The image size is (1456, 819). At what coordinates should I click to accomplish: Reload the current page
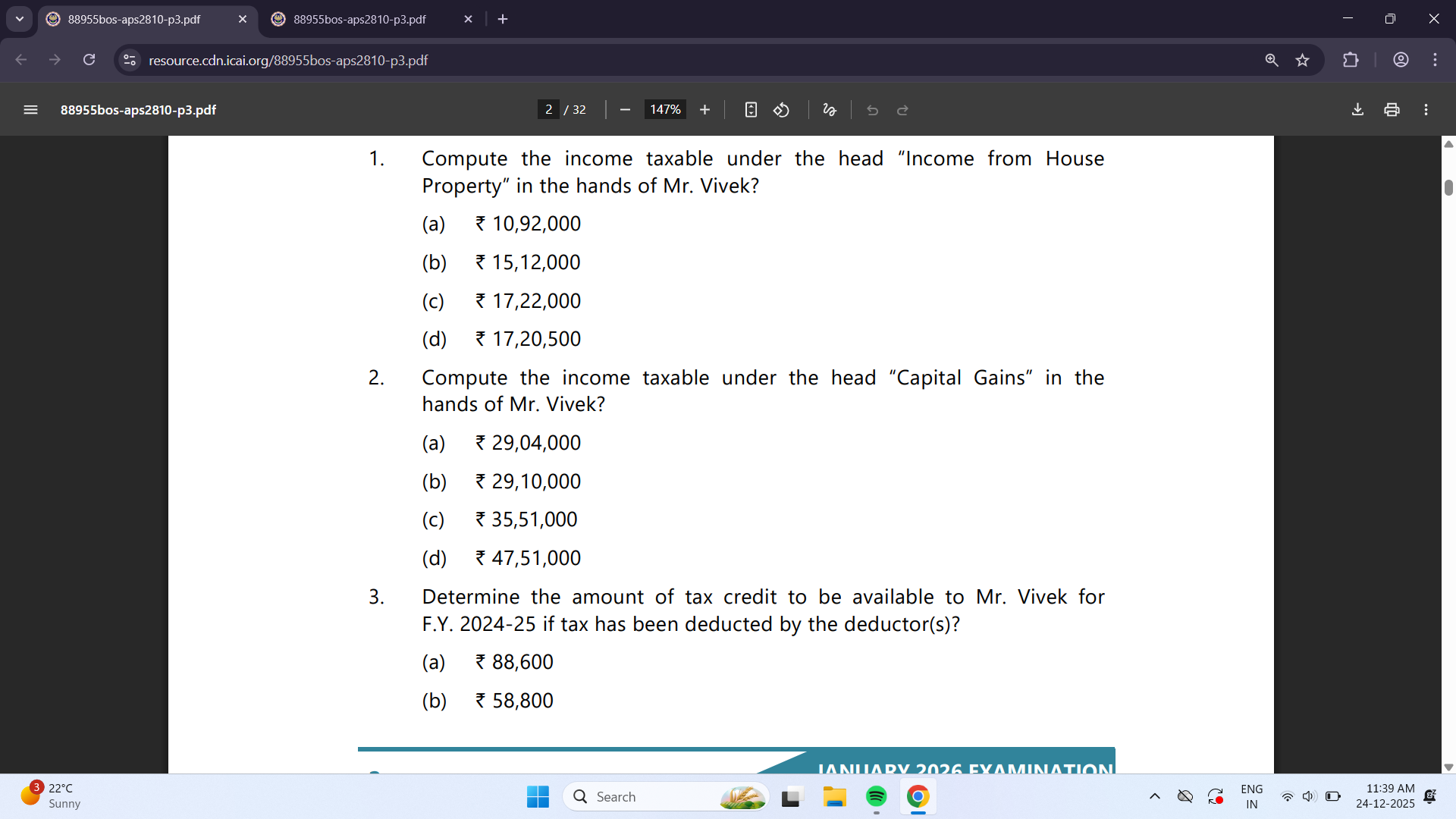89,60
